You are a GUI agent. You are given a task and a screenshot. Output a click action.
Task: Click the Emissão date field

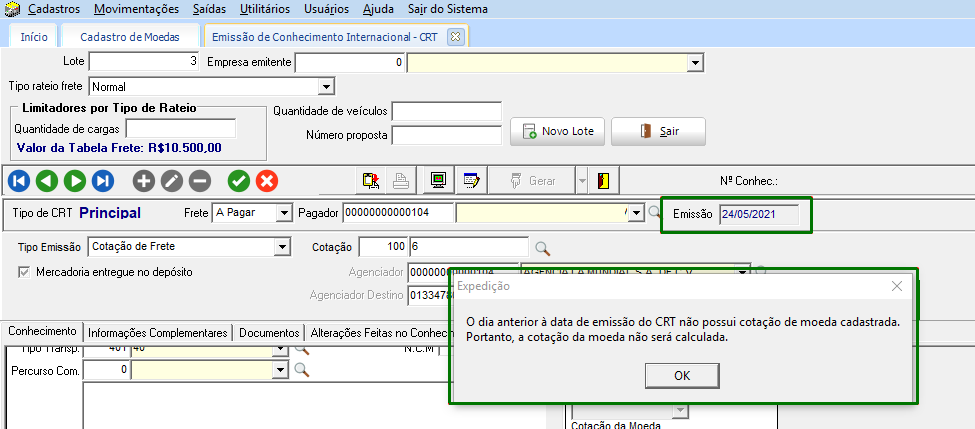click(x=759, y=214)
